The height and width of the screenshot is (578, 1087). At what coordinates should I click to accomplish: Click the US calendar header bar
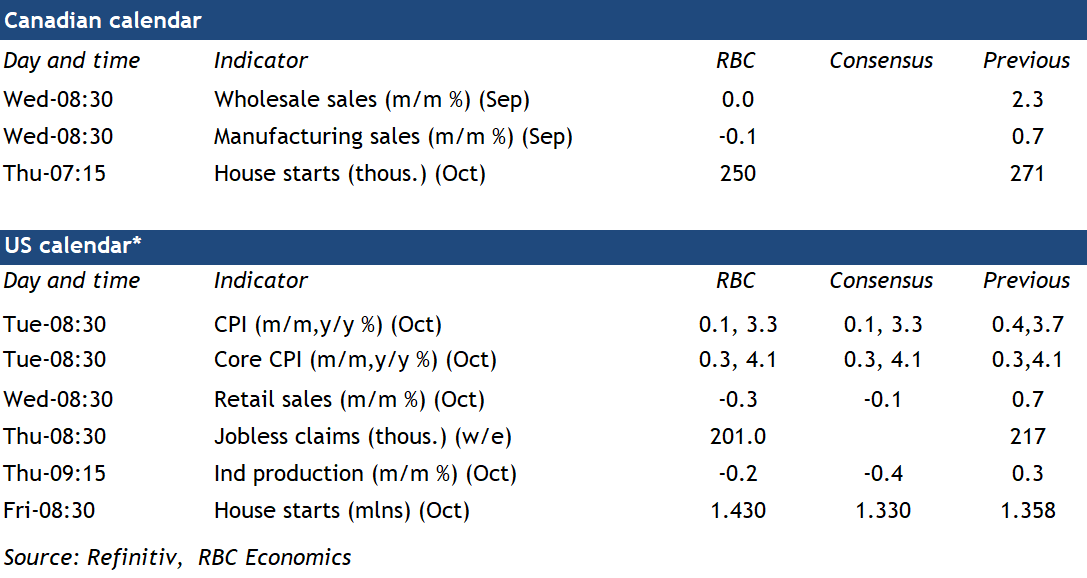tap(543, 246)
